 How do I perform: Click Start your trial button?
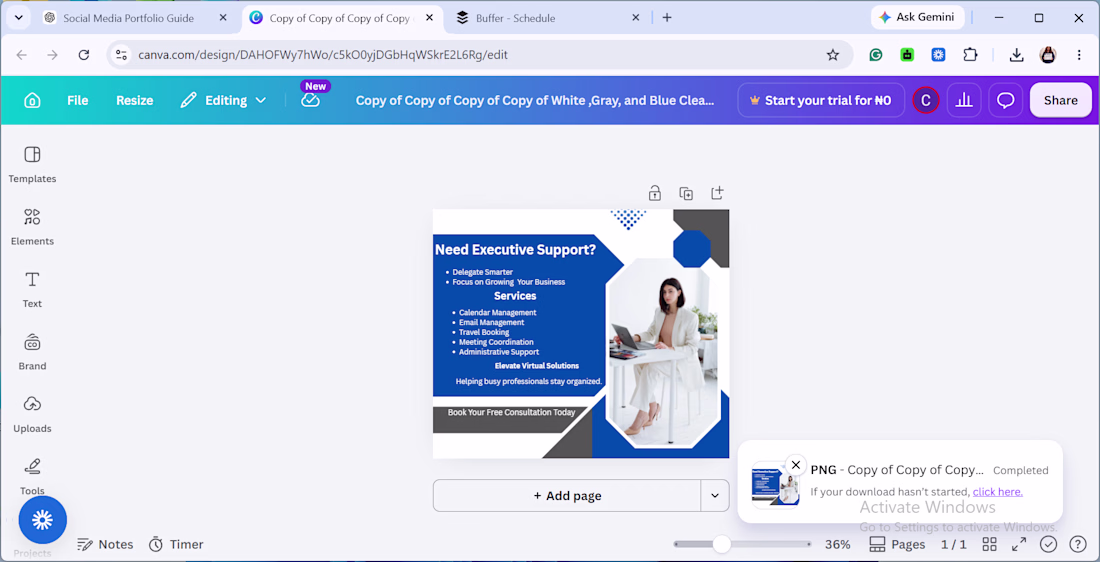[821, 100]
